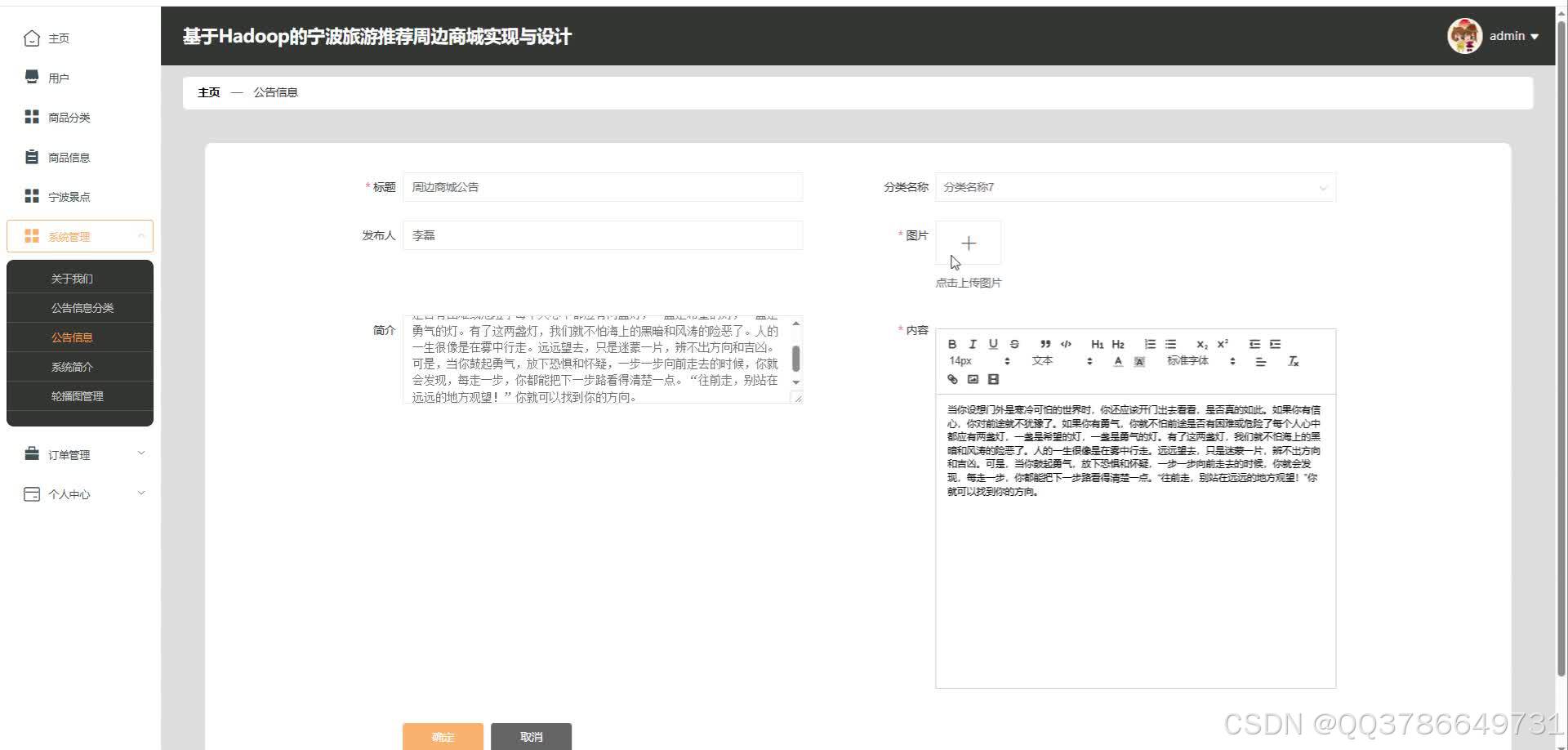Image resolution: width=1568 pixels, height=750 pixels.
Task: Apply superscript formatting in the editor
Action: pos(1222,345)
